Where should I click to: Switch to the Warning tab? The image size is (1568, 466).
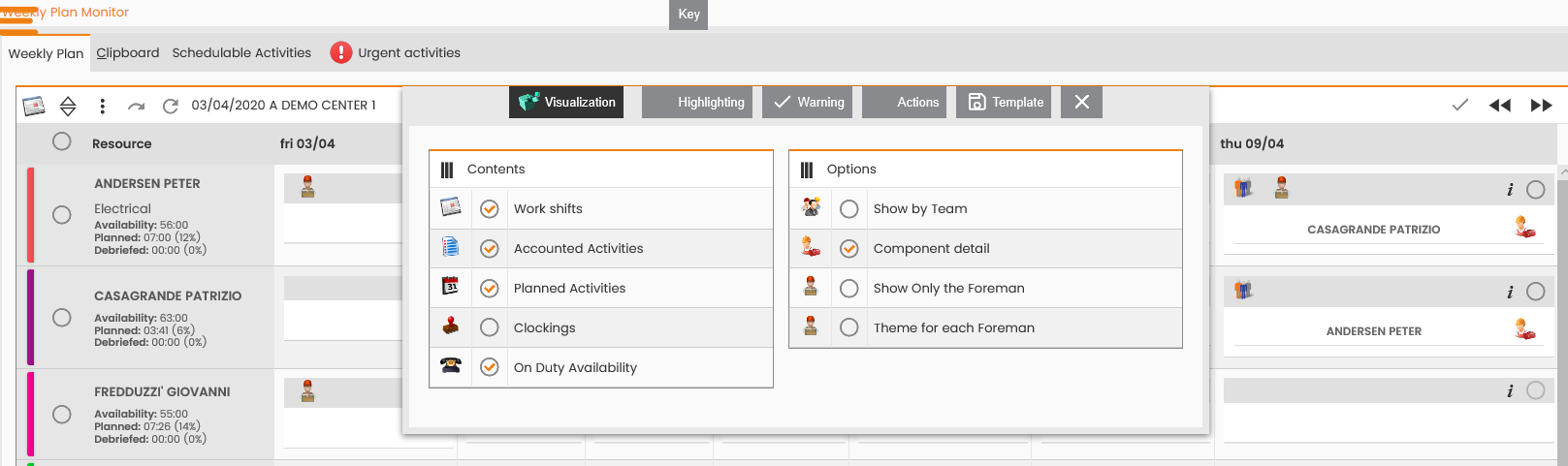807,102
